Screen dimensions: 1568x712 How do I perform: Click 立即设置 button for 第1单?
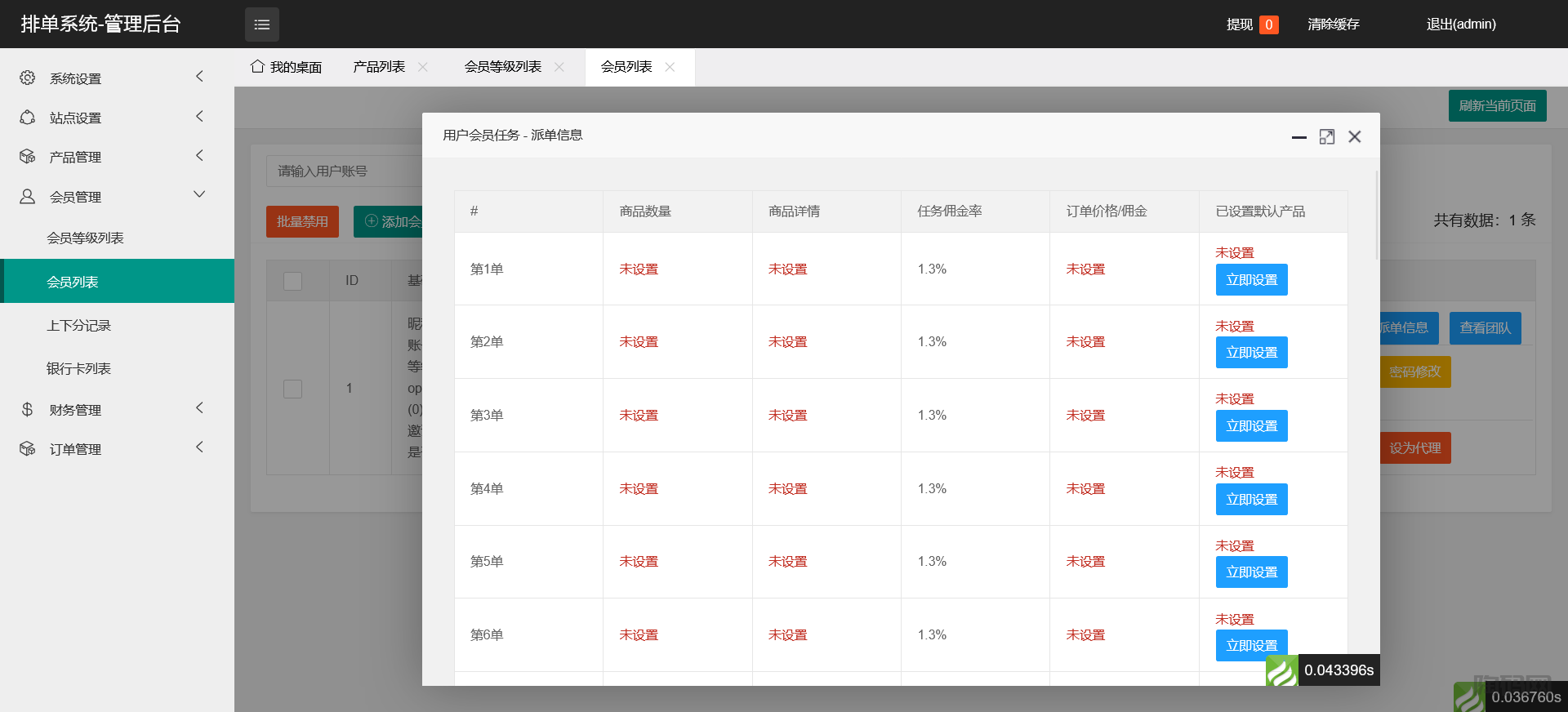coord(1251,280)
